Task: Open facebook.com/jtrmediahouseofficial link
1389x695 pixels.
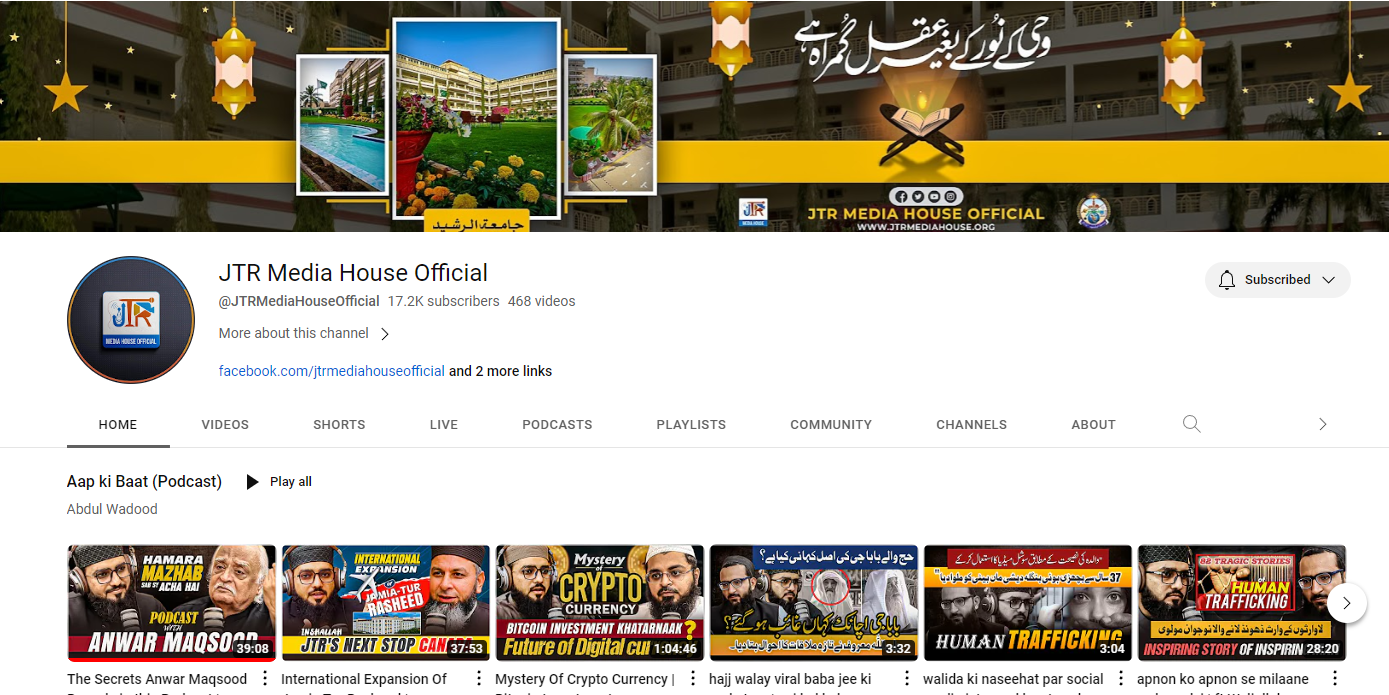Action: 332,371
